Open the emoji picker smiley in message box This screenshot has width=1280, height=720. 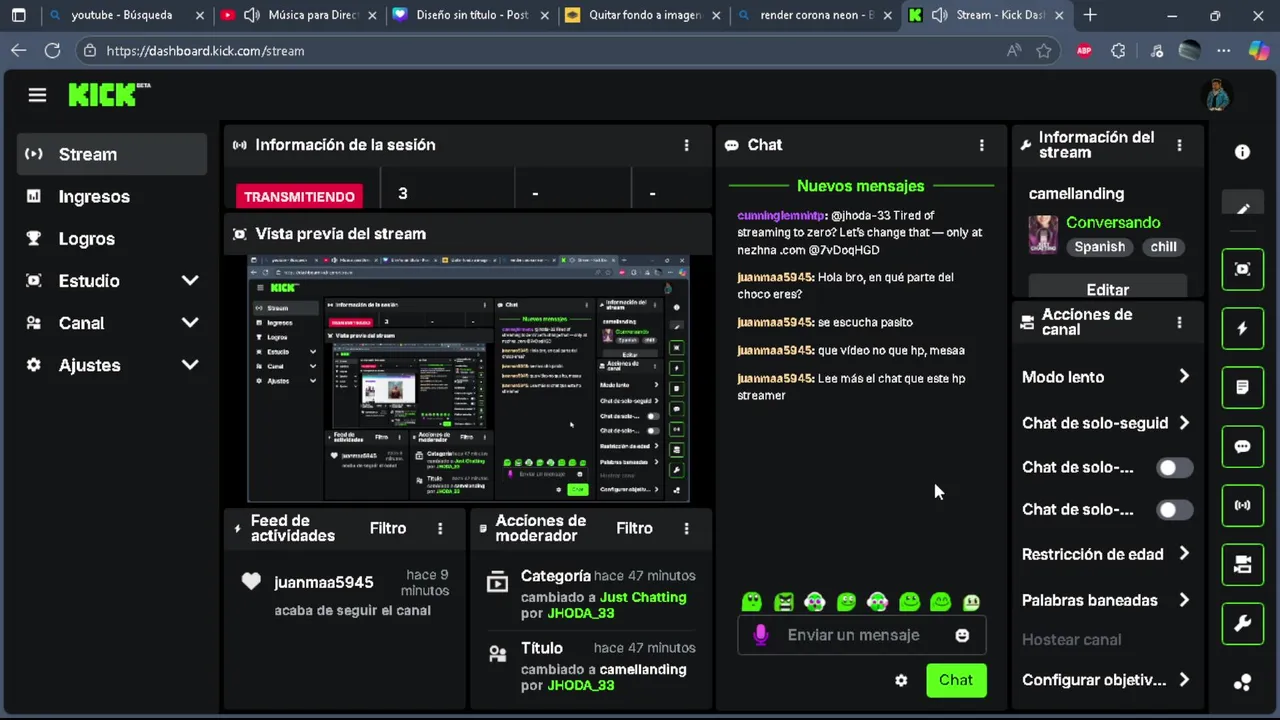coord(962,635)
